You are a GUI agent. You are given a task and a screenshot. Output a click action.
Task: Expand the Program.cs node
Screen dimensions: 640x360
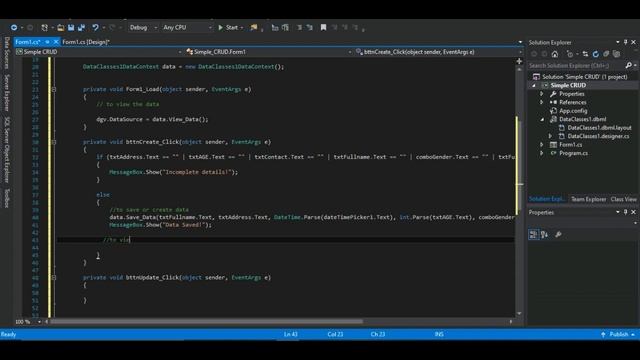click(542, 153)
